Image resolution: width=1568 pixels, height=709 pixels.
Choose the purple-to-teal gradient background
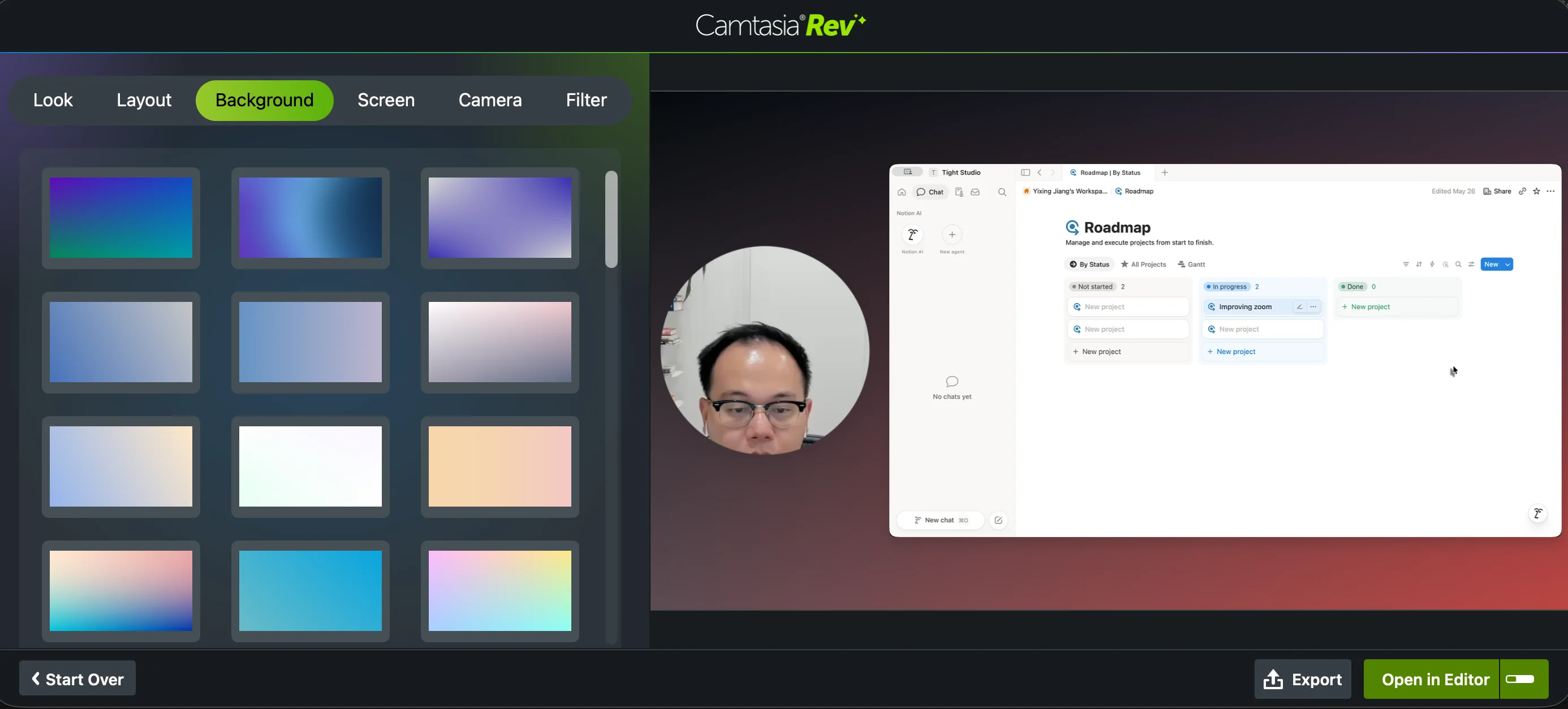coord(121,218)
